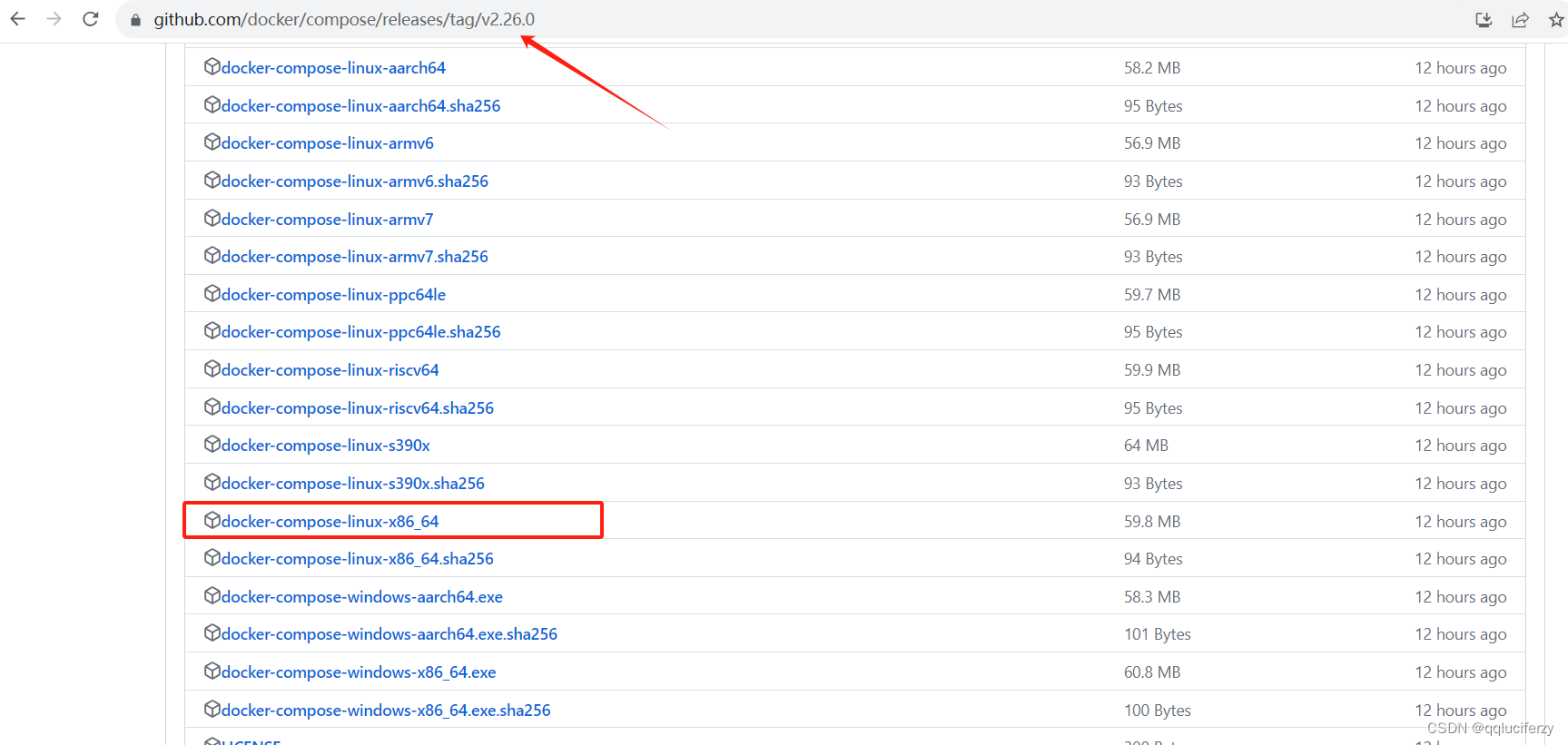Click the package icon beside docker-compose-linux-x86_64

(212, 520)
